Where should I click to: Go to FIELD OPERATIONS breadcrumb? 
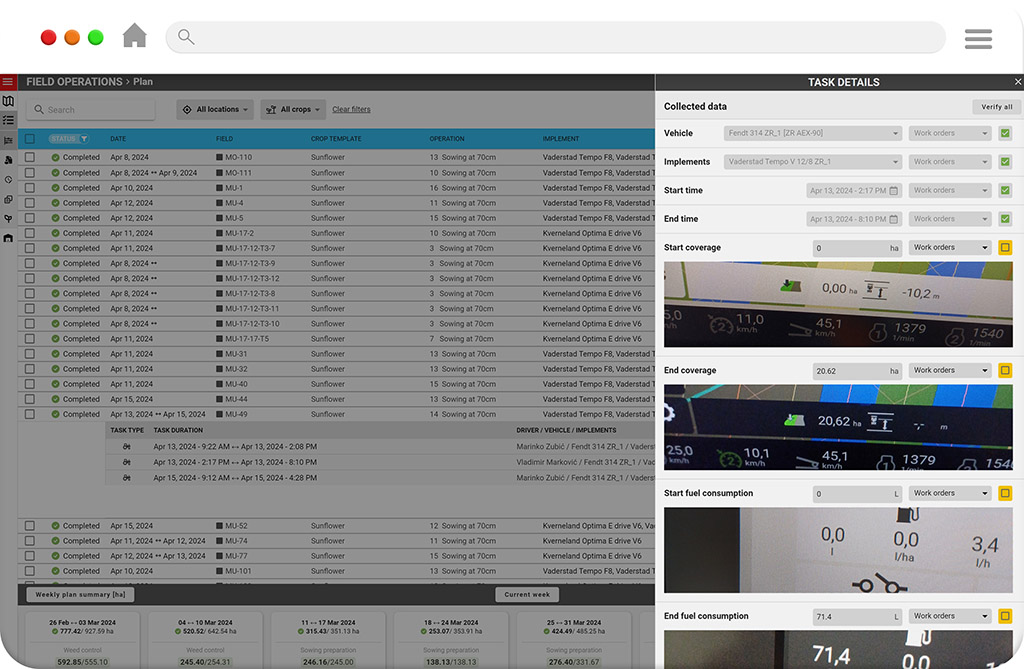click(x=74, y=82)
